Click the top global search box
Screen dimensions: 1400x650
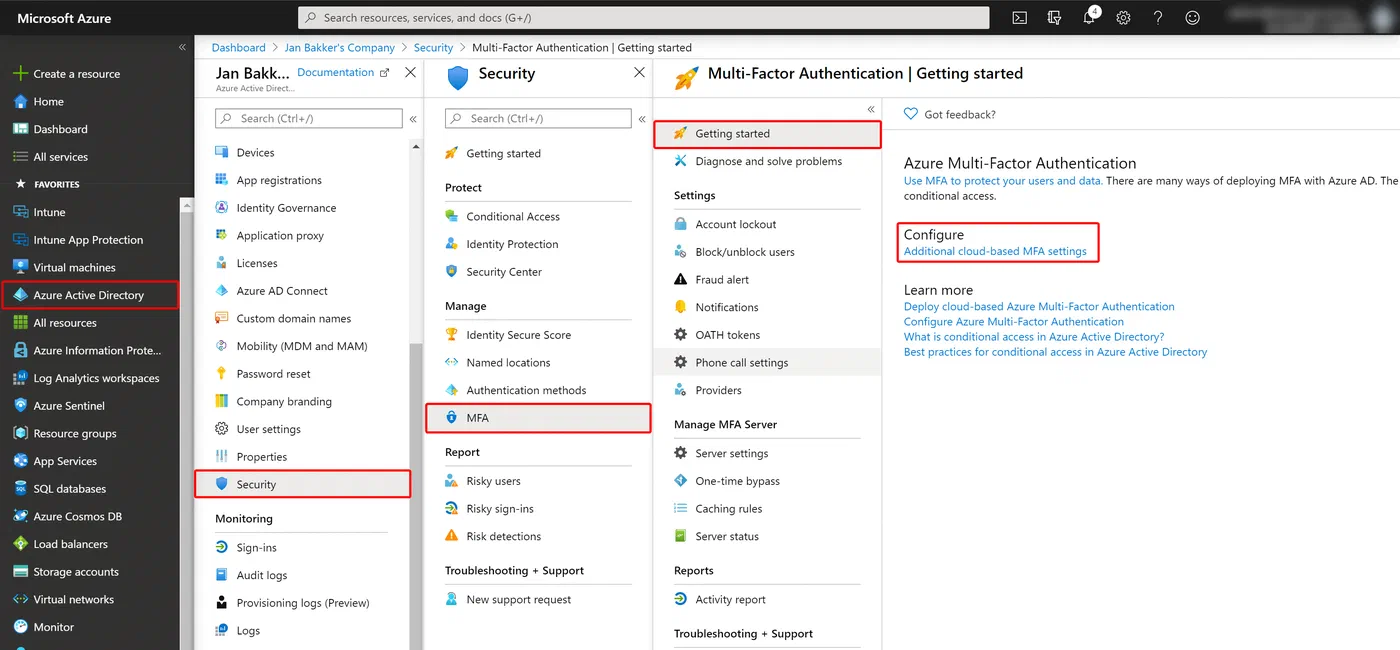click(x=644, y=18)
